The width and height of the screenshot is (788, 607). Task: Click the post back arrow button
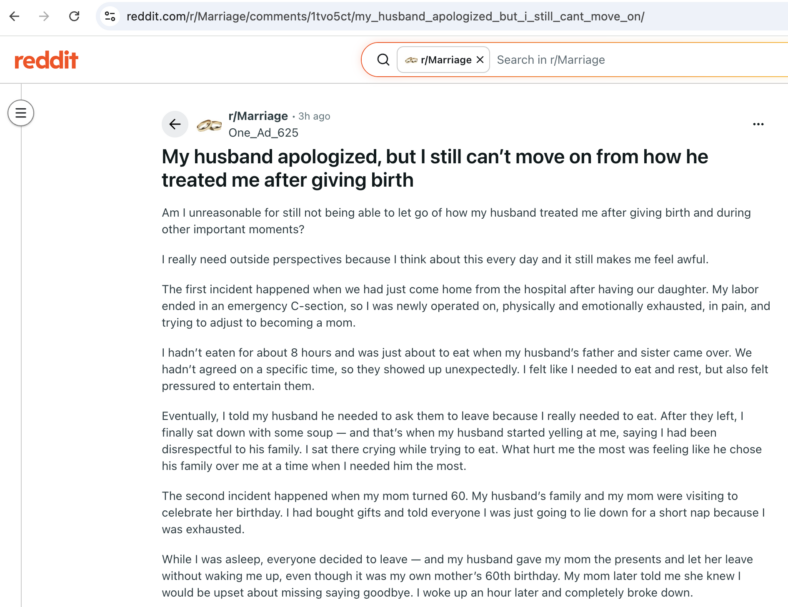(x=175, y=124)
